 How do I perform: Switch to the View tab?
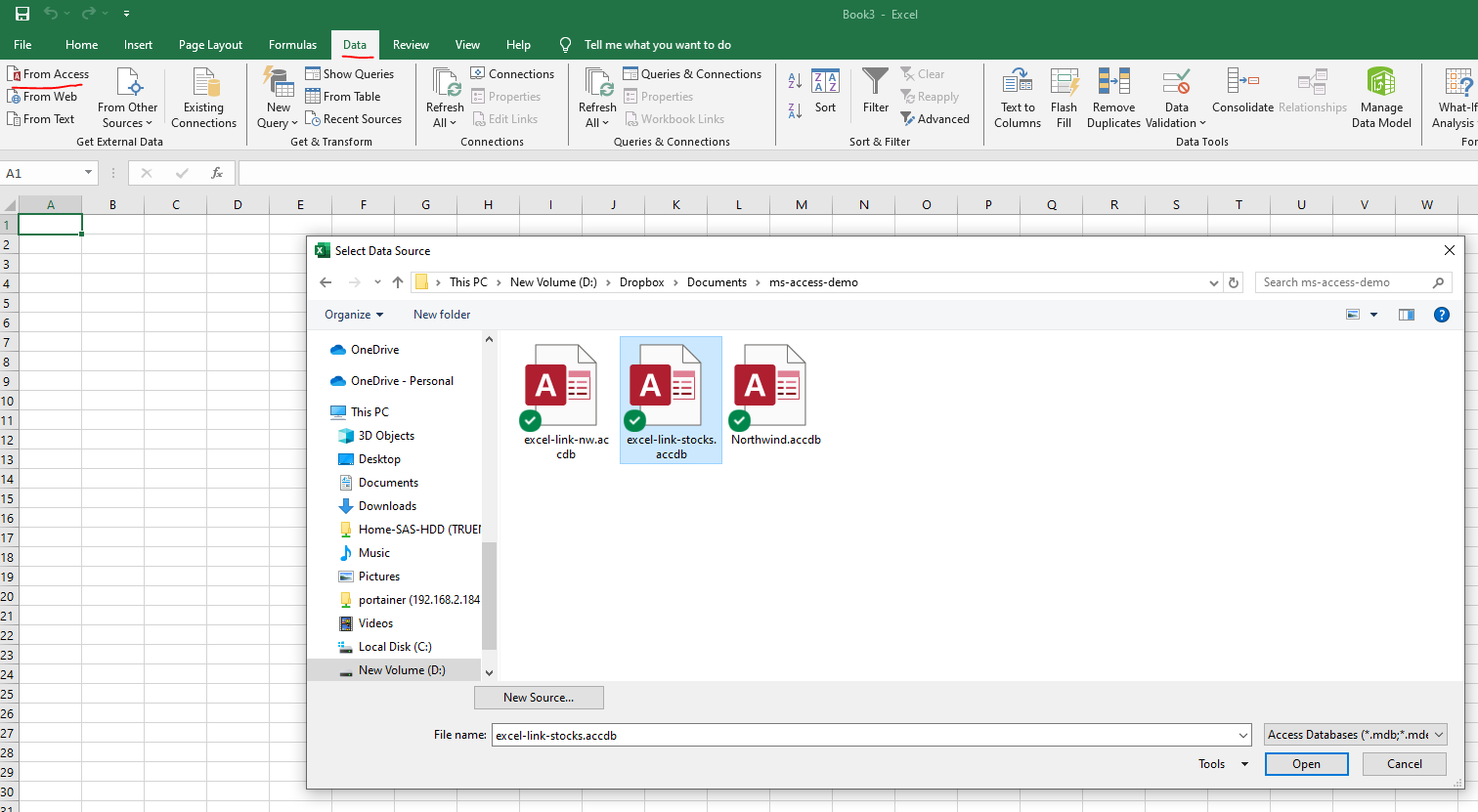click(467, 45)
